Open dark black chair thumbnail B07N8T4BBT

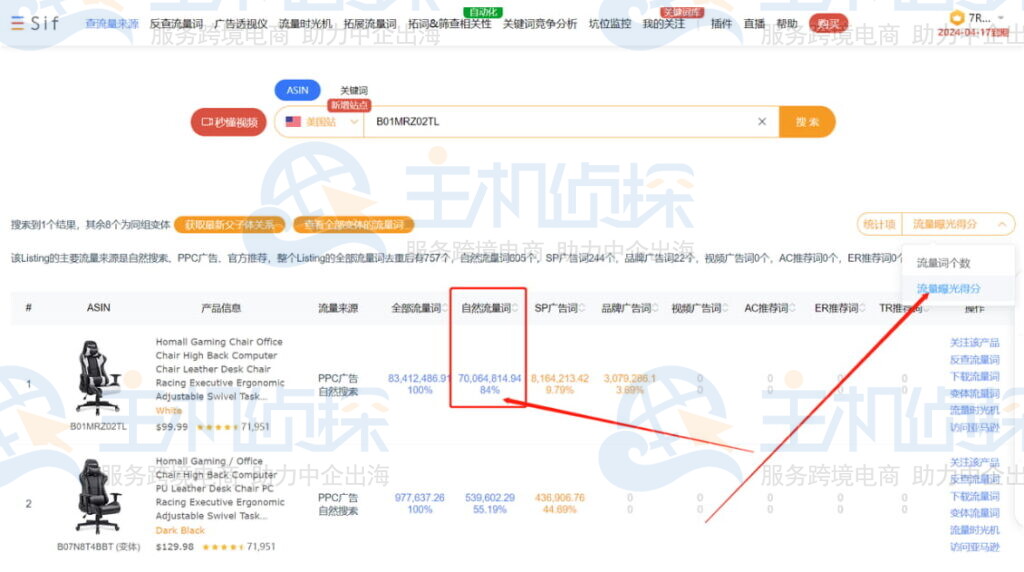click(99, 497)
